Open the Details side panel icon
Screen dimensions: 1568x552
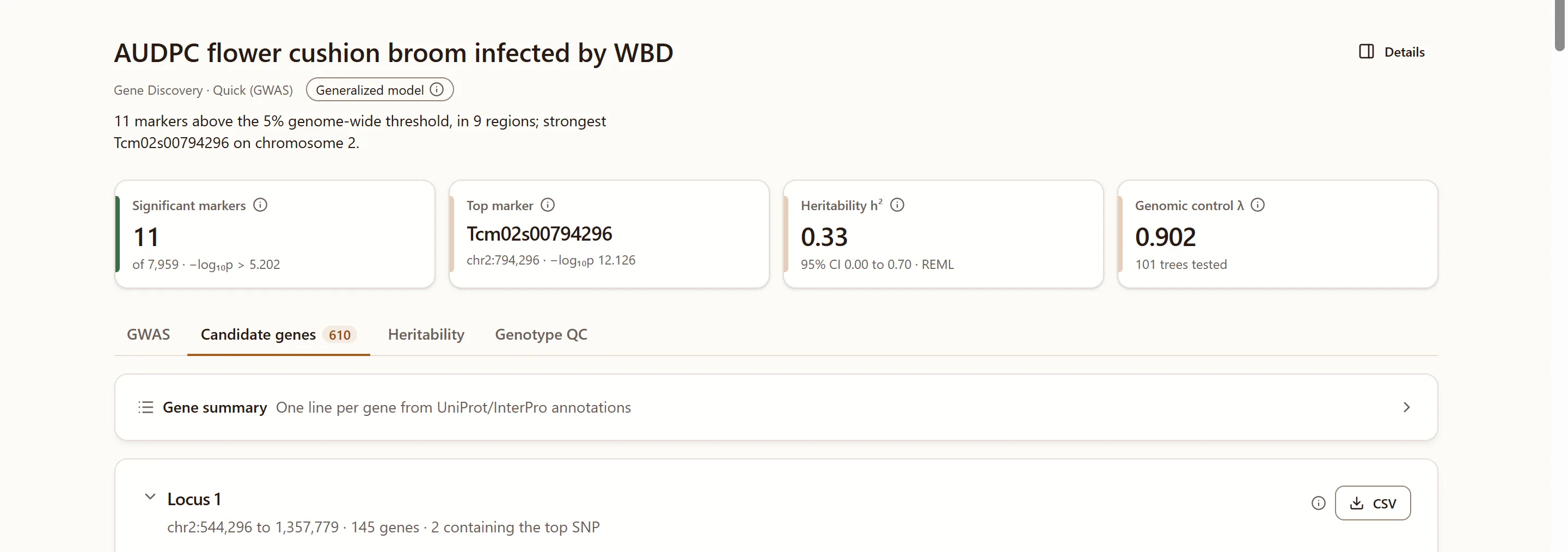pos(1366,52)
